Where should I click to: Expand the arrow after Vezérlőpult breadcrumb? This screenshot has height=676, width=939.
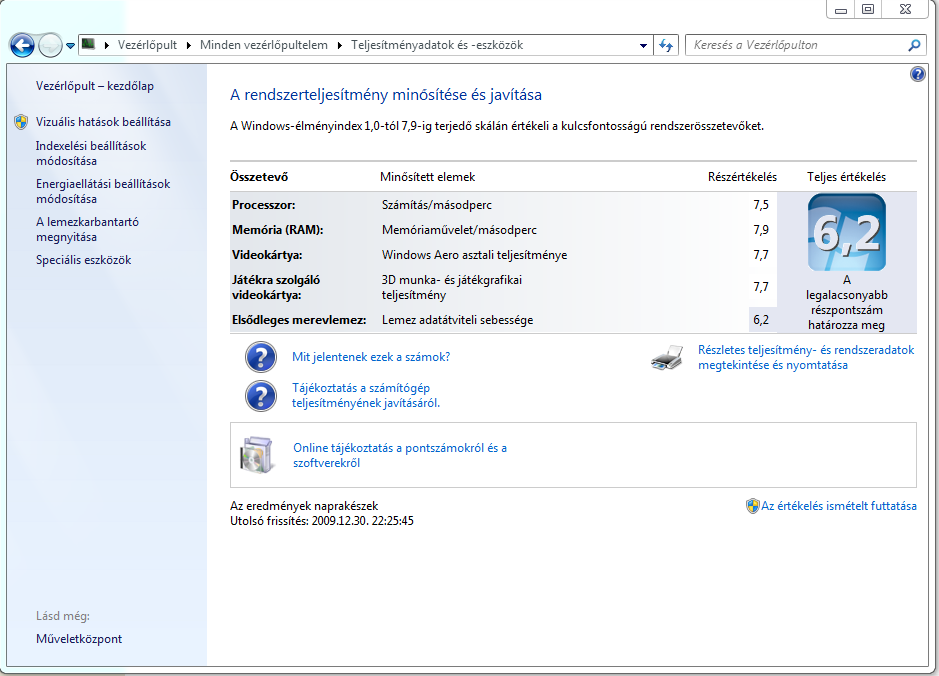tap(189, 46)
